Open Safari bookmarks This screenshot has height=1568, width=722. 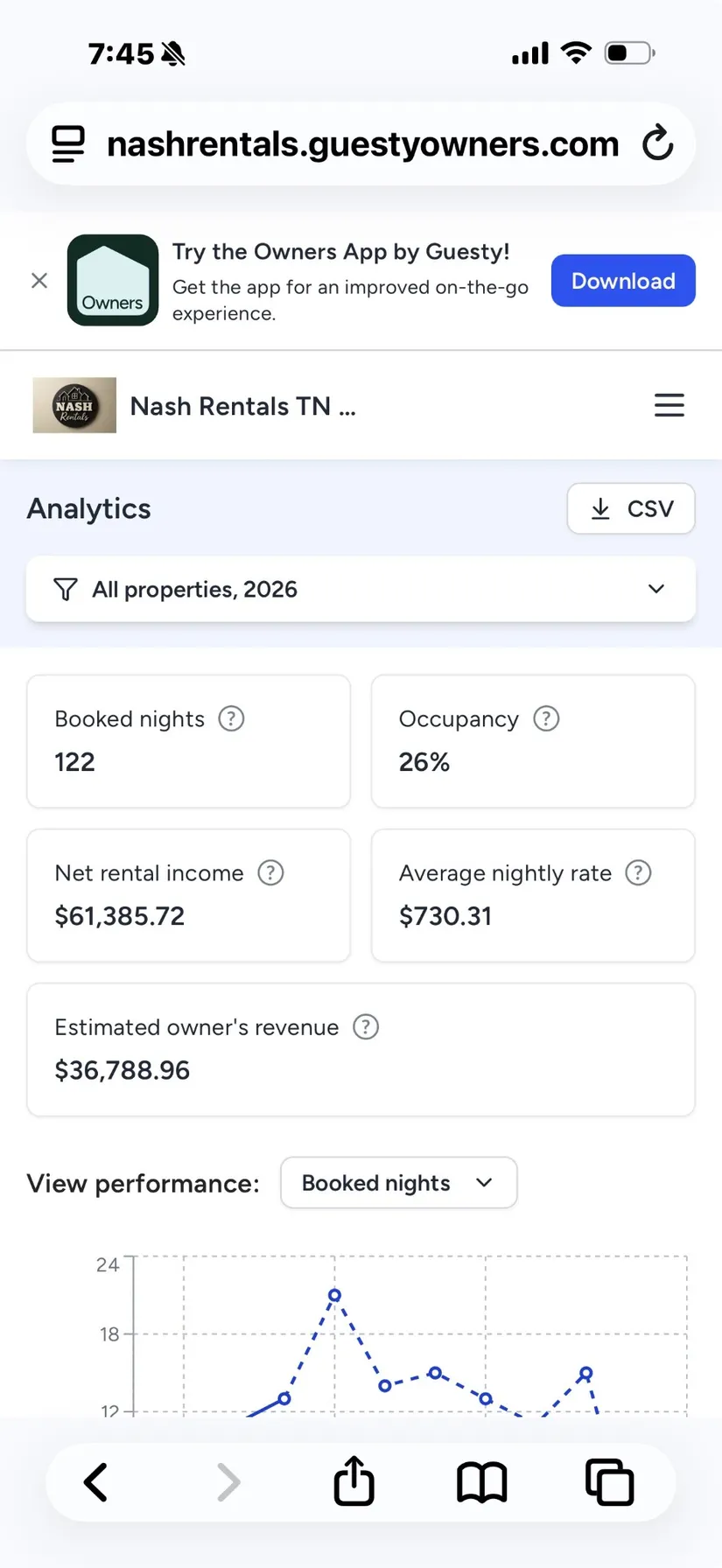(x=481, y=1481)
